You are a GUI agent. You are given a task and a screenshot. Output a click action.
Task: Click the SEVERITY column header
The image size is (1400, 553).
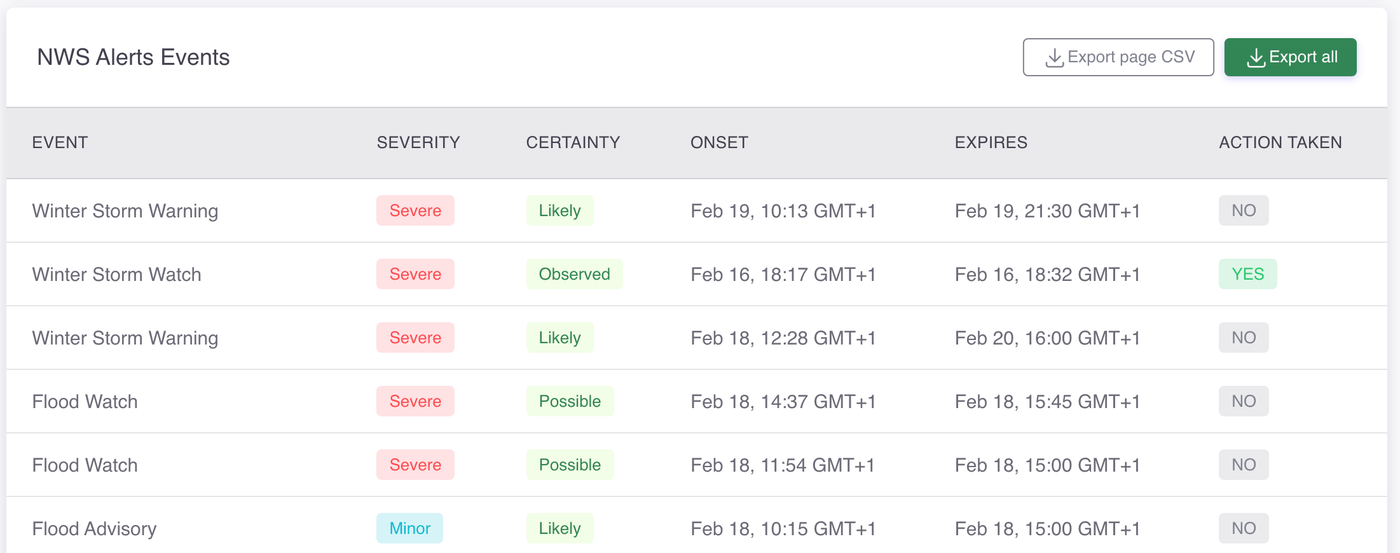click(x=418, y=142)
